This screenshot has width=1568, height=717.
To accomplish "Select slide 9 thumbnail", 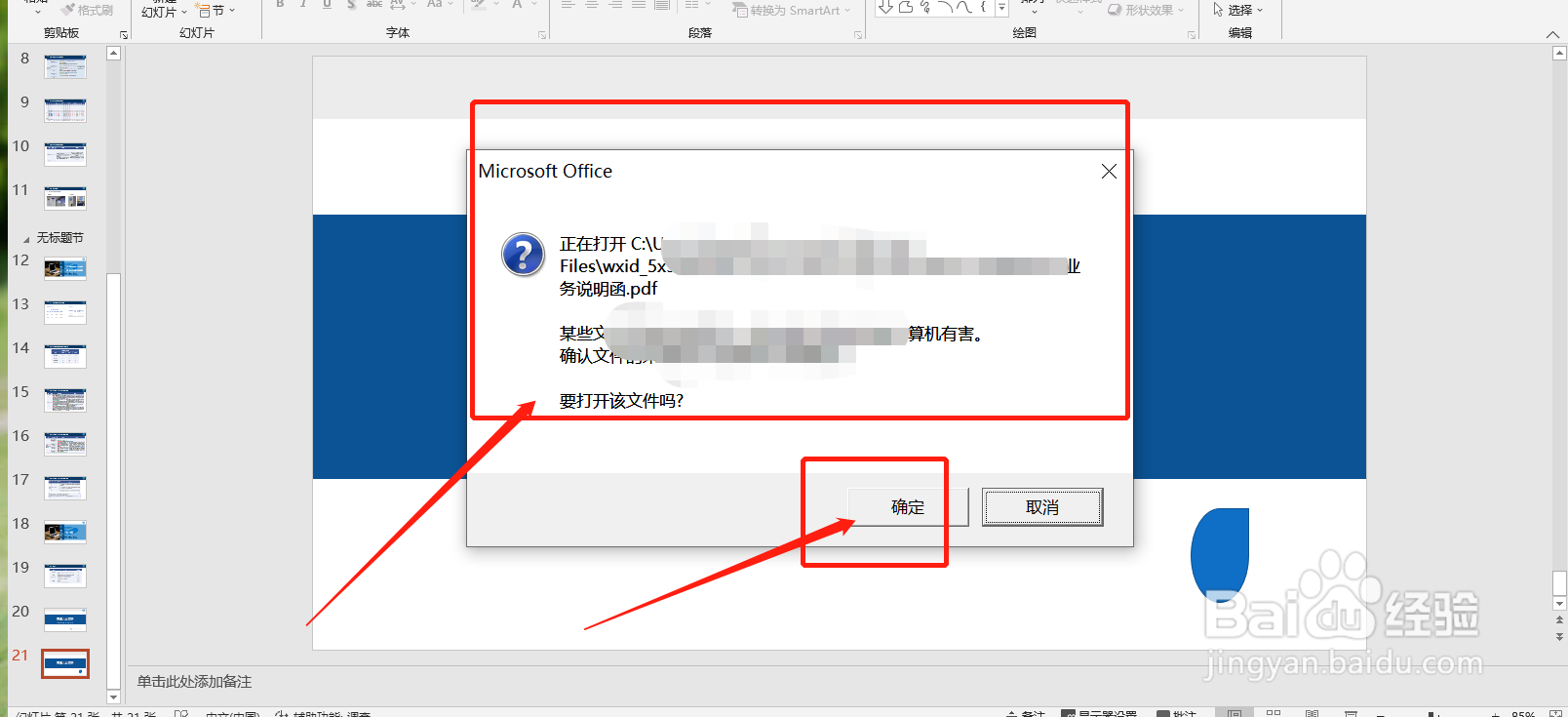I will 65,110.
